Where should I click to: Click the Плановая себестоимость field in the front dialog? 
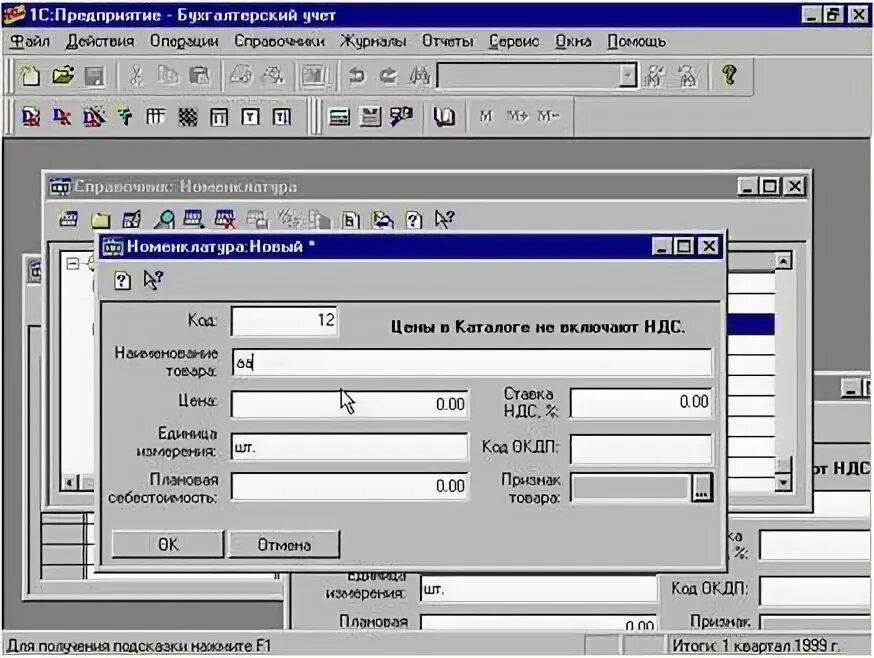coord(349,486)
